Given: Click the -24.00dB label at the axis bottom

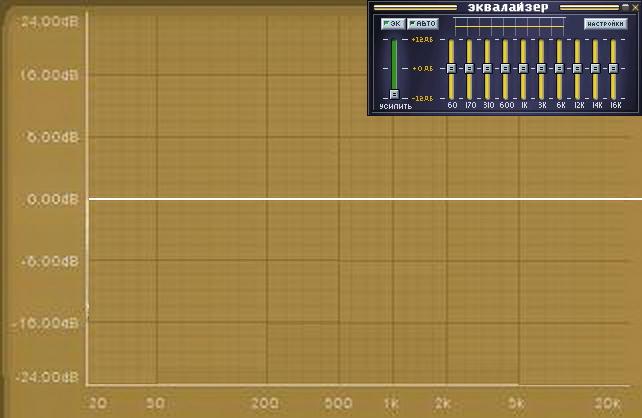Looking at the screenshot, I should (x=46, y=377).
